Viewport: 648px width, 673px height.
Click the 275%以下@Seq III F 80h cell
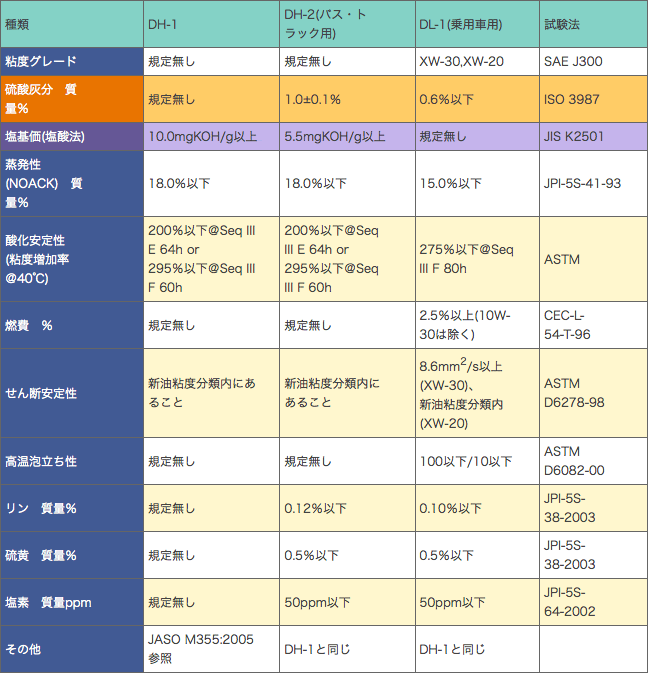pos(475,259)
